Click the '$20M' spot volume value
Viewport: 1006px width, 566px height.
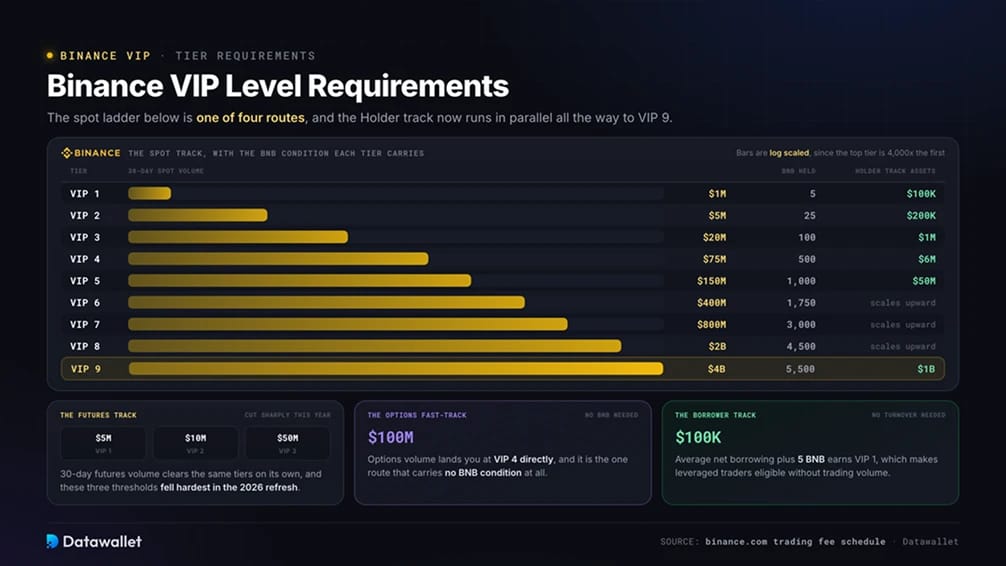coord(715,237)
